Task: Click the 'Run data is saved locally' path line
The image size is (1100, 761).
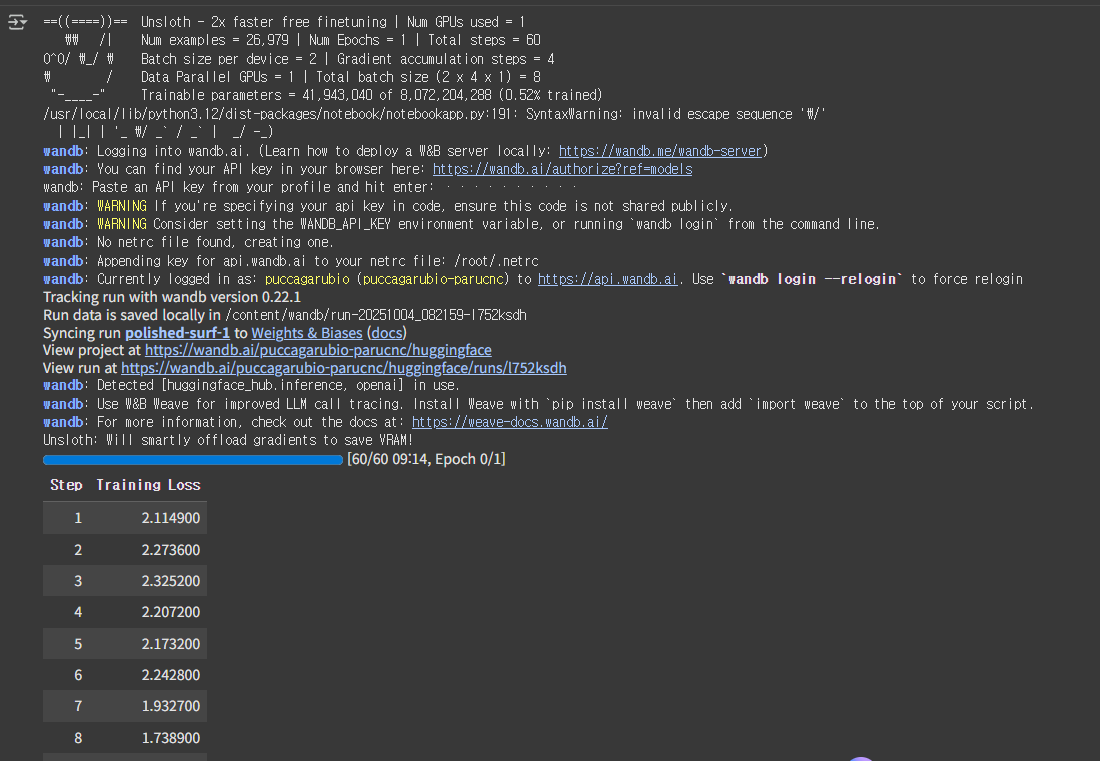Action: pyautogui.click(x=285, y=315)
